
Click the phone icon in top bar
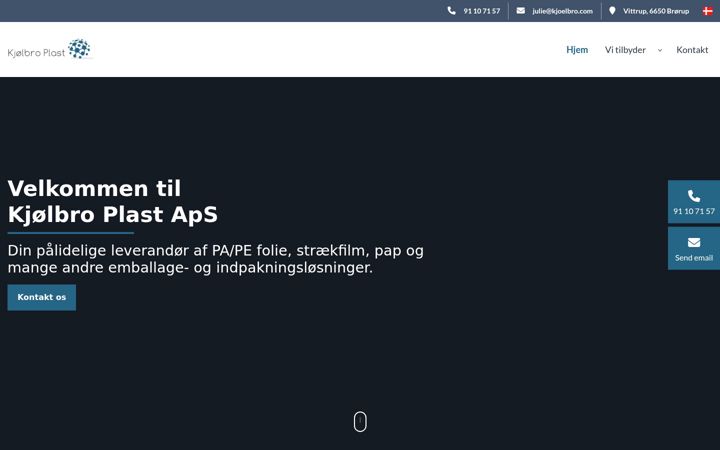click(451, 11)
